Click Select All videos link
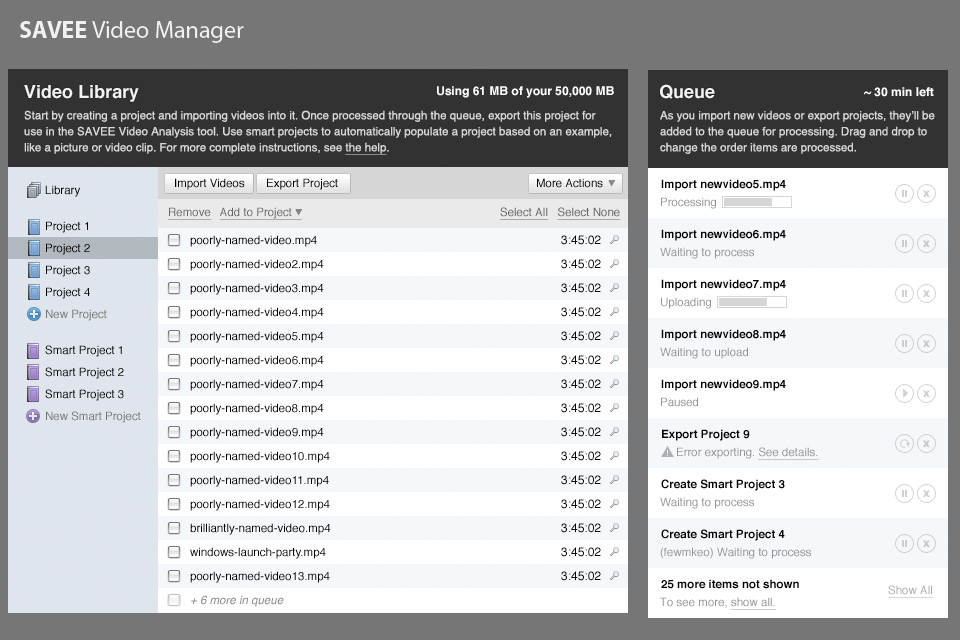This screenshot has height=640, width=960. click(523, 212)
